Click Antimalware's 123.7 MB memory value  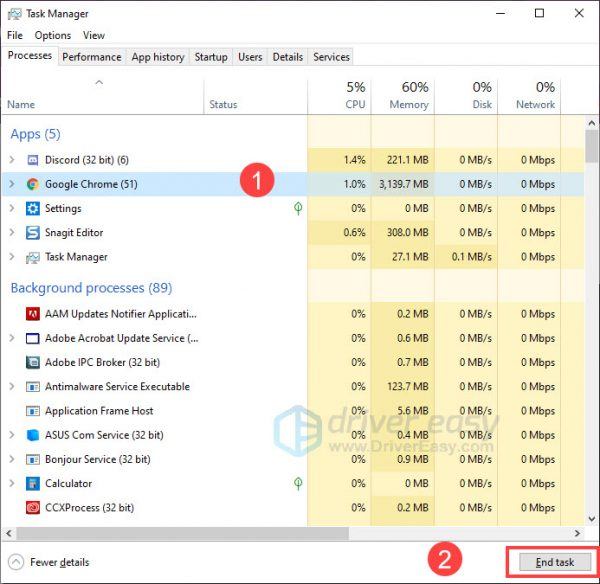pos(408,387)
